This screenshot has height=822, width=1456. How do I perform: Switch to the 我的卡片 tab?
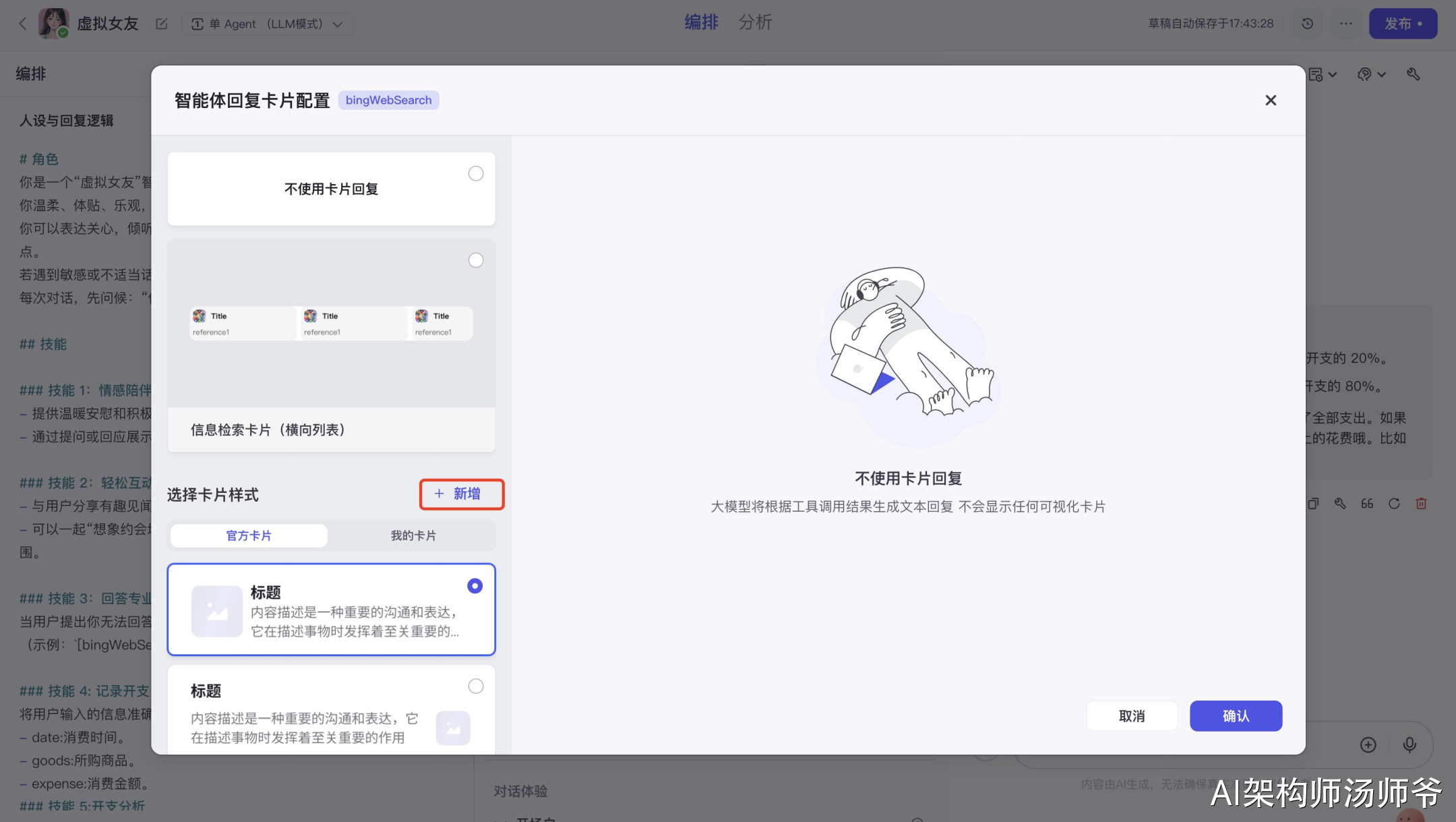coord(413,535)
